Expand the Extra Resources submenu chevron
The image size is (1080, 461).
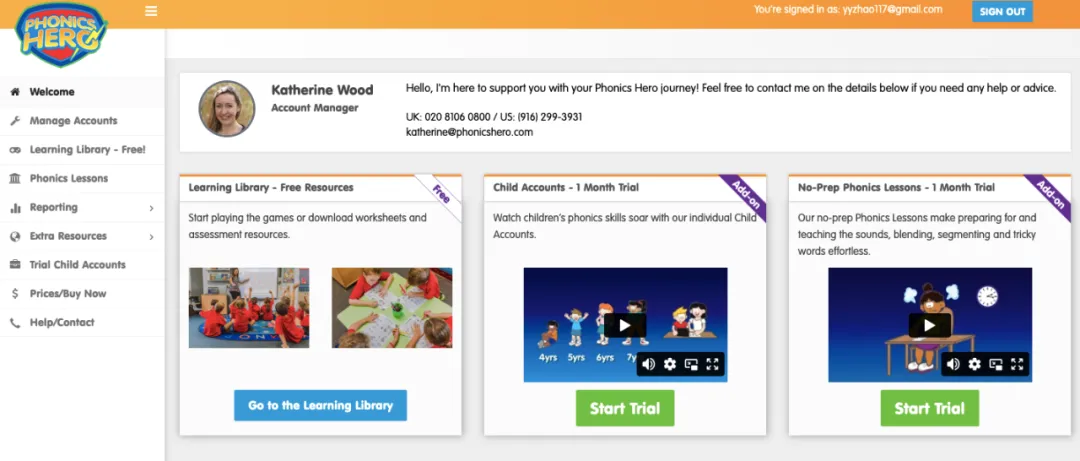152,236
